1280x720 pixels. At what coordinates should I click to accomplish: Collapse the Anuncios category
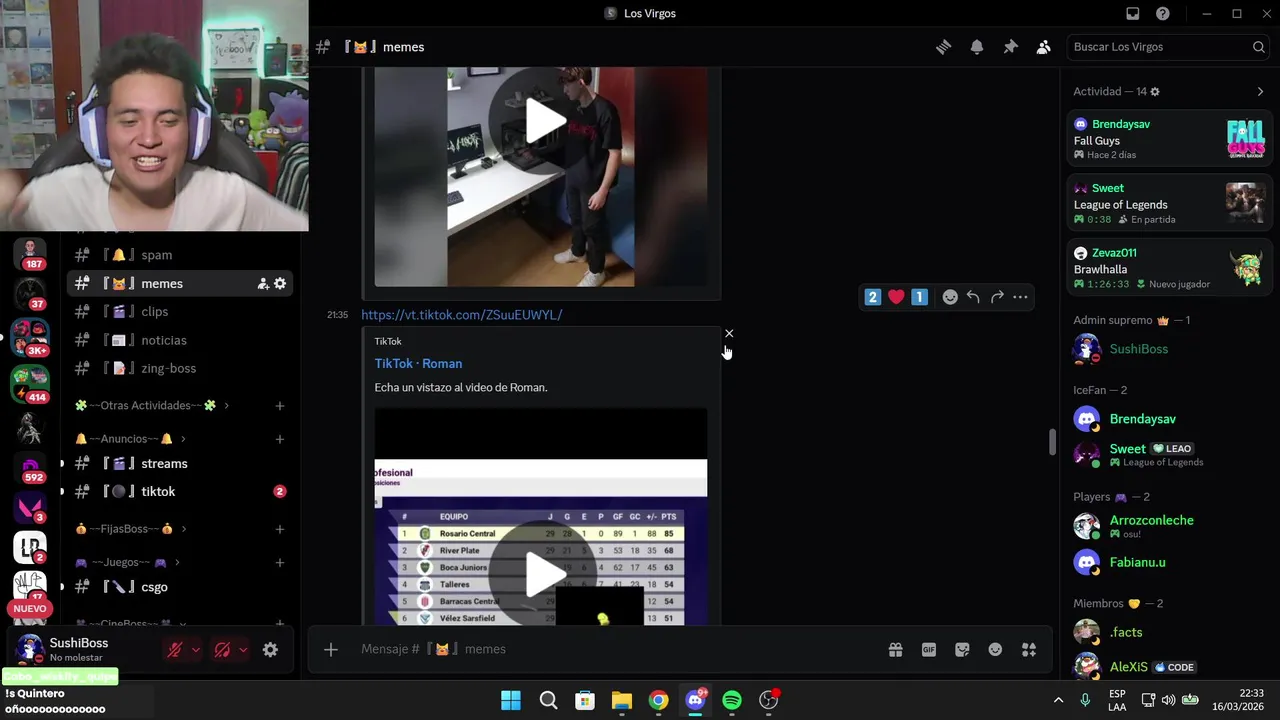[x=131, y=439]
